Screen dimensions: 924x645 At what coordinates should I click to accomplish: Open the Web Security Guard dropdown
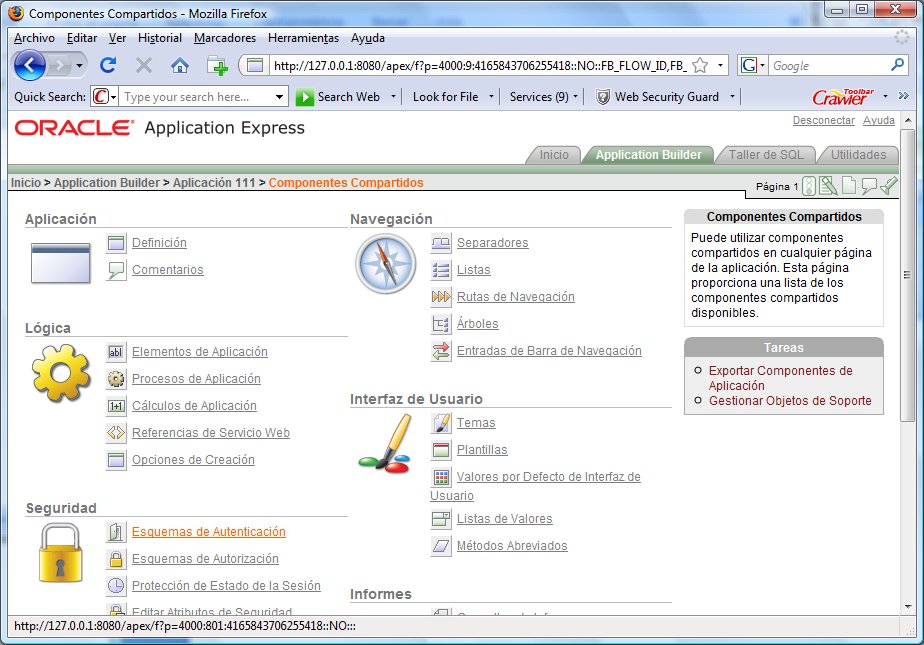pyautogui.click(x=732, y=97)
